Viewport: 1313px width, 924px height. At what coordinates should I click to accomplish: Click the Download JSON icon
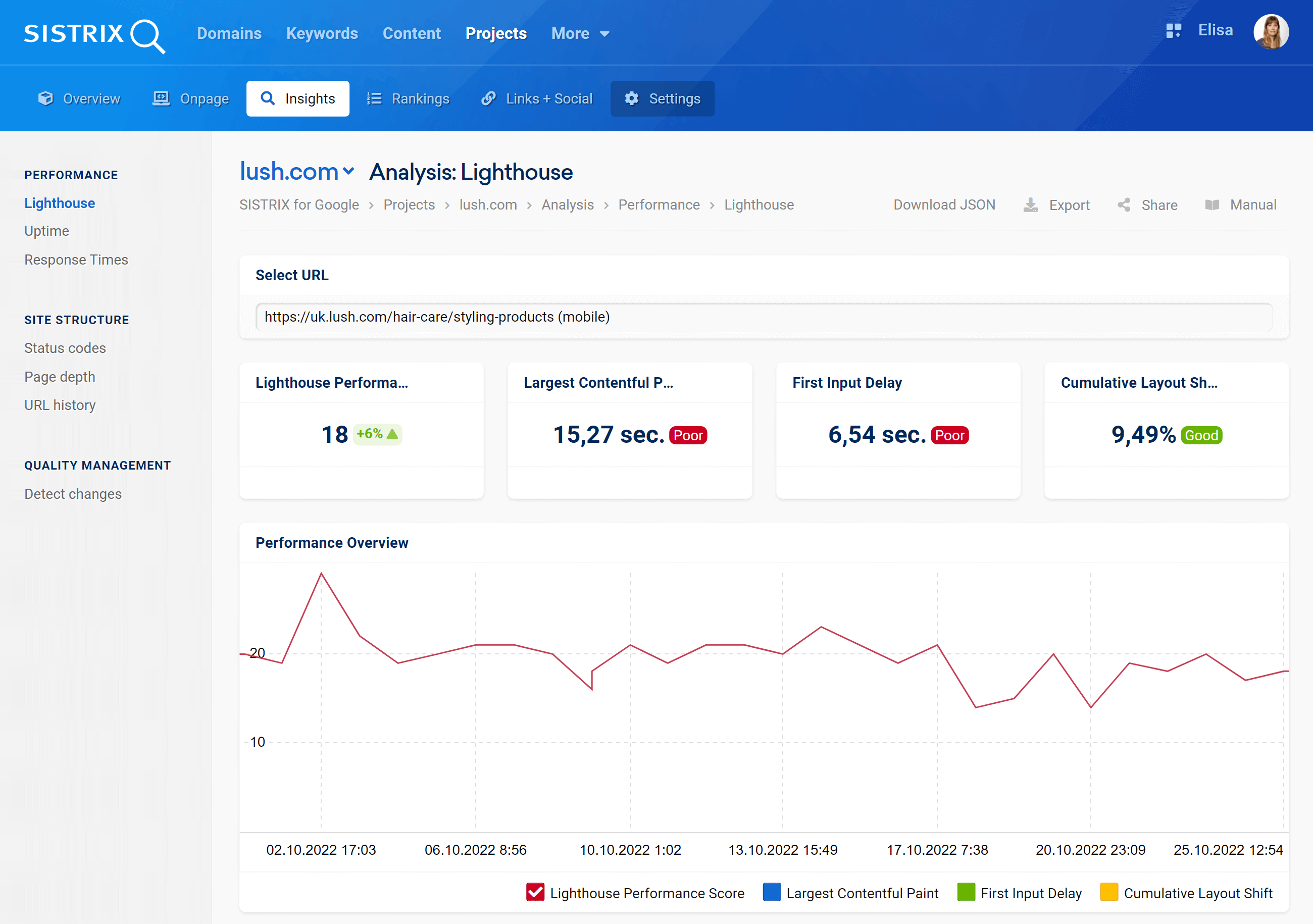pyautogui.click(x=944, y=204)
